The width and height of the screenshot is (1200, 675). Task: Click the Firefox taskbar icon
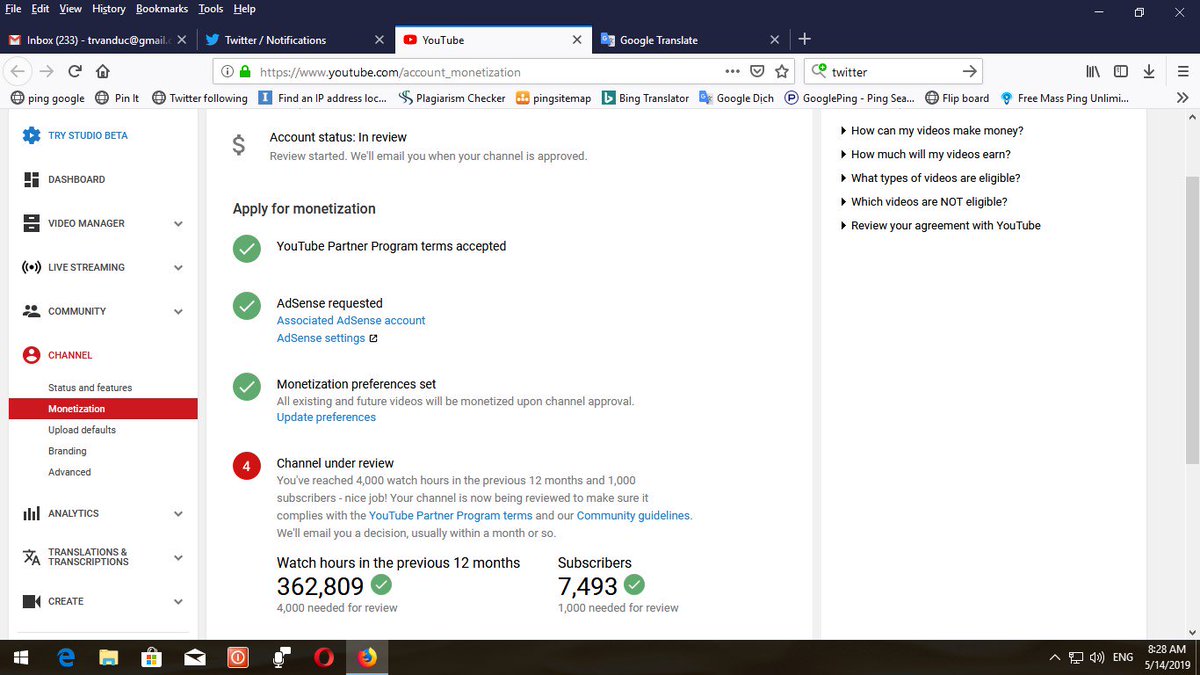tap(367, 657)
